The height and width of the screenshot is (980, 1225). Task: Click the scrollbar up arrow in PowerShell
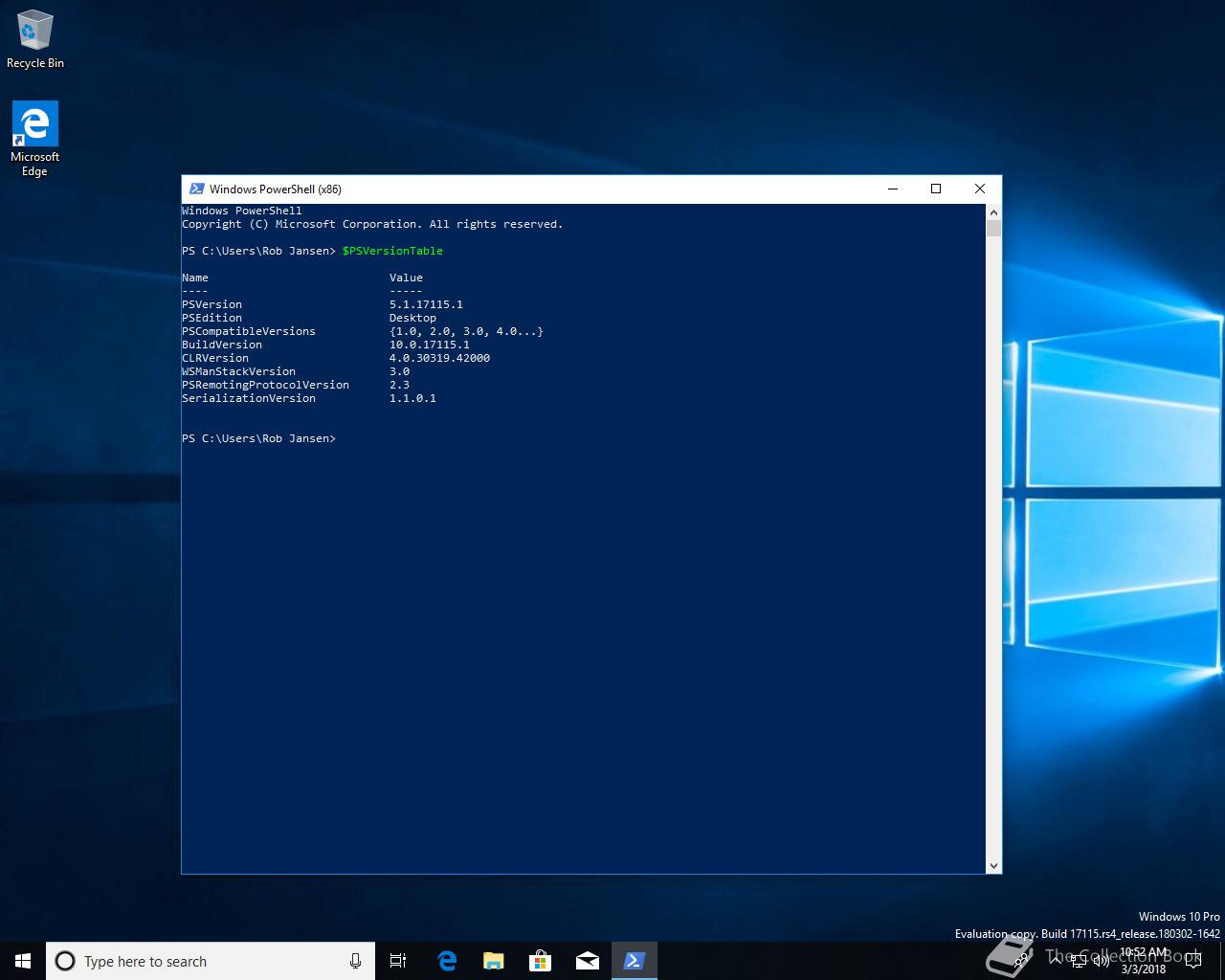pos(993,212)
